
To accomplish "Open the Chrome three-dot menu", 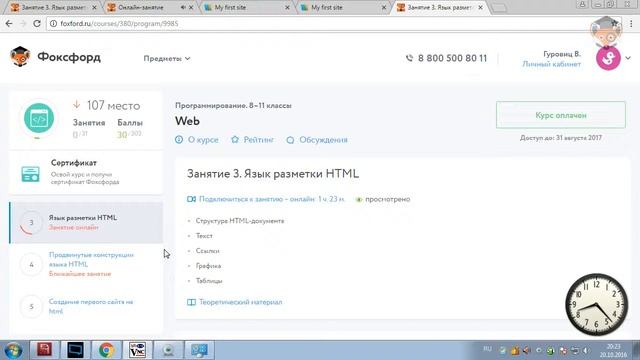I will (x=631, y=24).
